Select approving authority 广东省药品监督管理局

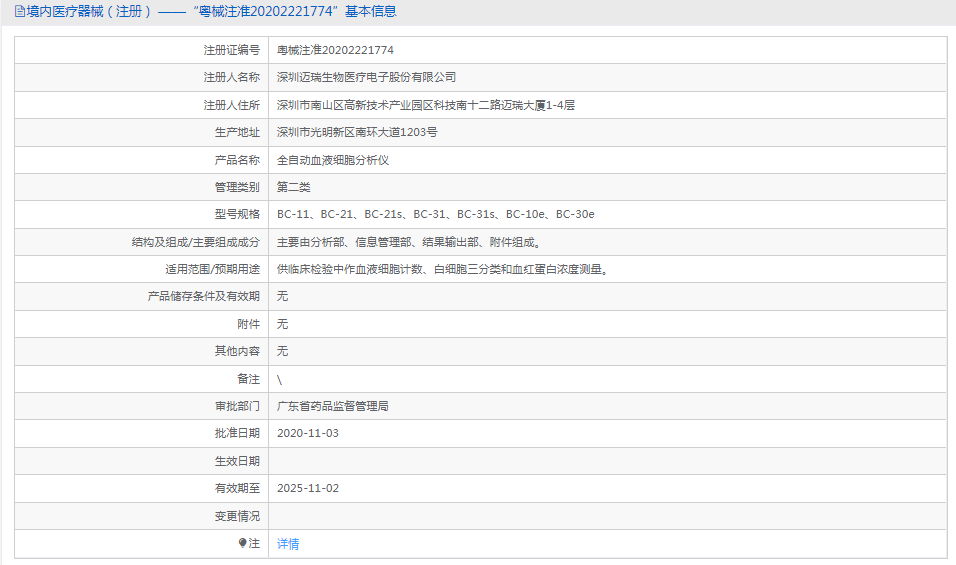333,406
